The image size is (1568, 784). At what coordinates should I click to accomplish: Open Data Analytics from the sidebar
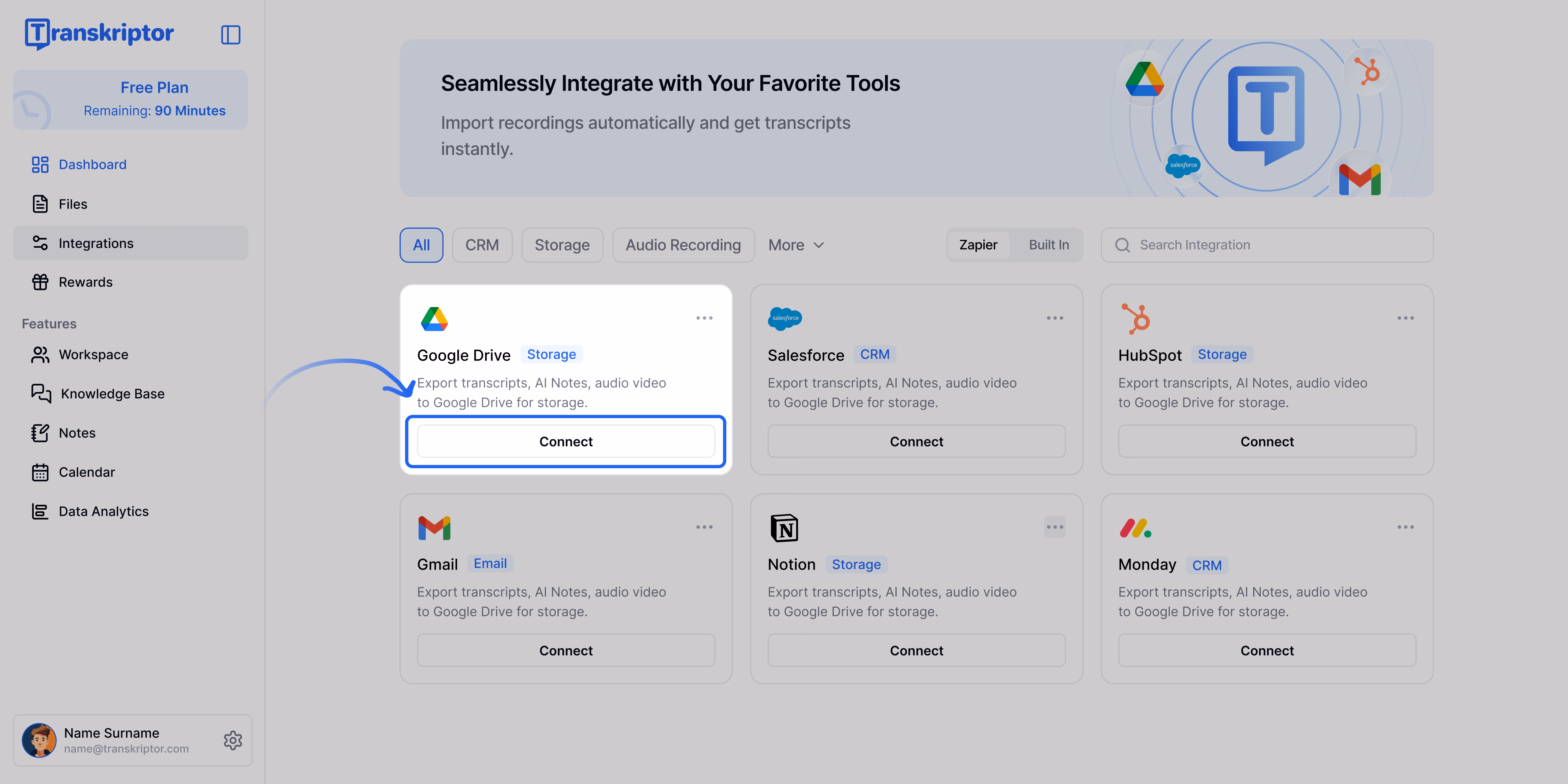click(x=104, y=511)
